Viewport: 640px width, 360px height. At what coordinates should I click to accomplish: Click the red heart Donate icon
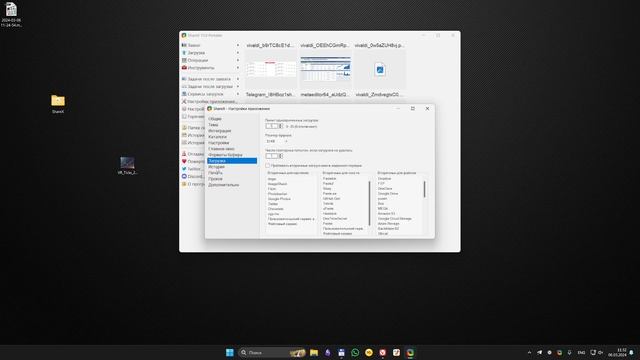[184, 161]
